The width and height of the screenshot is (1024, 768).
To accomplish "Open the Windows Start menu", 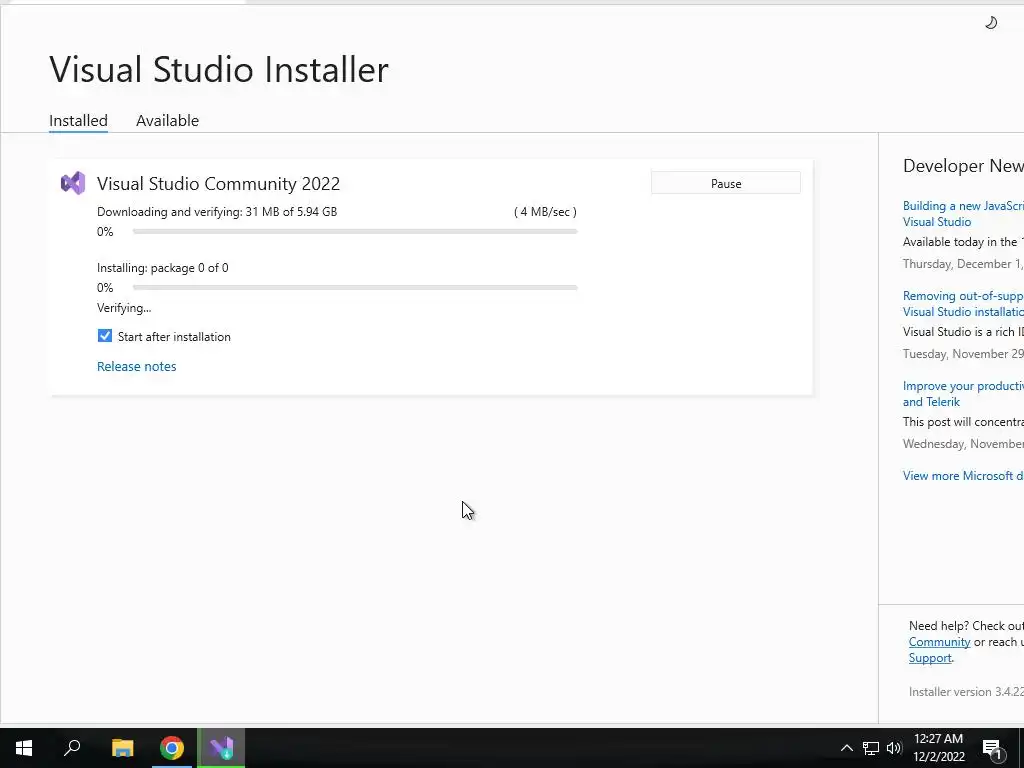I will [24, 748].
